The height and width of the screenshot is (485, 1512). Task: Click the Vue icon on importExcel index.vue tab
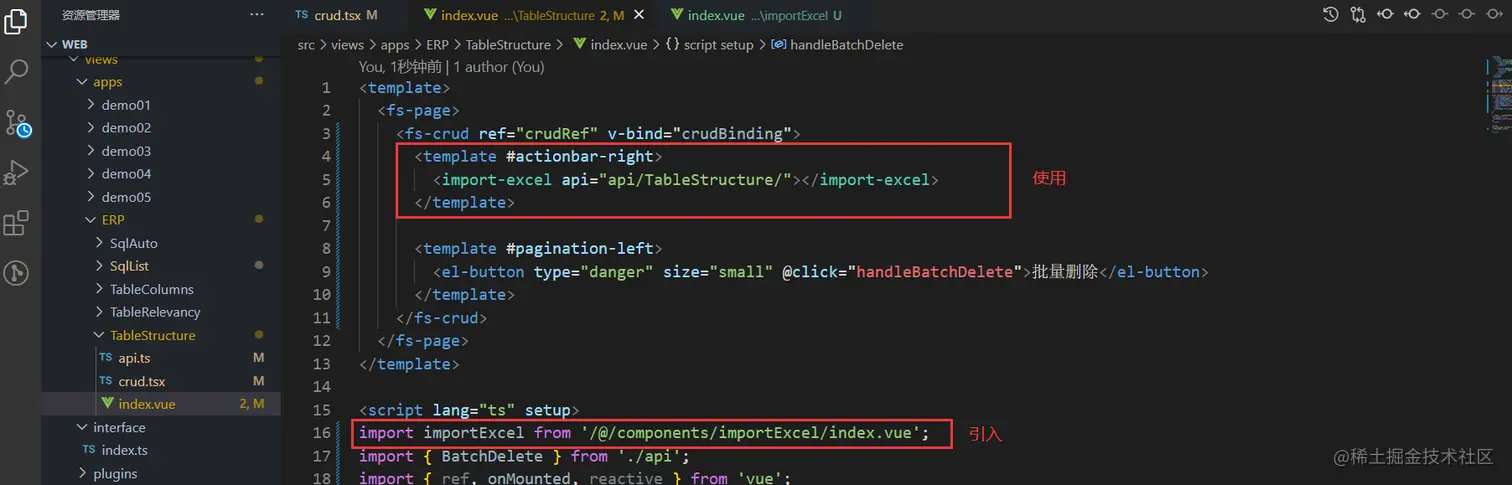[677, 15]
